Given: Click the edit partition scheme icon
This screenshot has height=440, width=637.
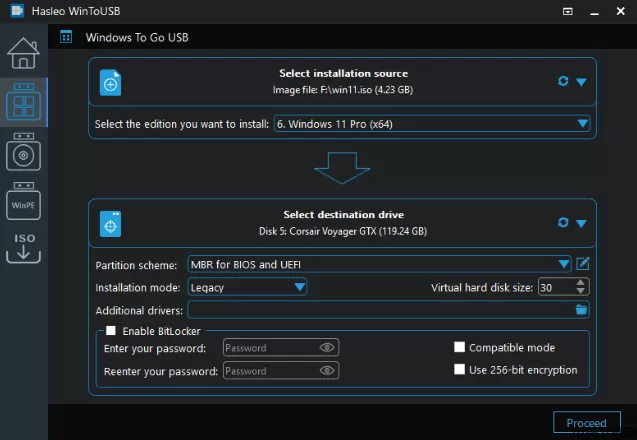Looking at the screenshot, I should pyautogui.click(x=583, y=264).
